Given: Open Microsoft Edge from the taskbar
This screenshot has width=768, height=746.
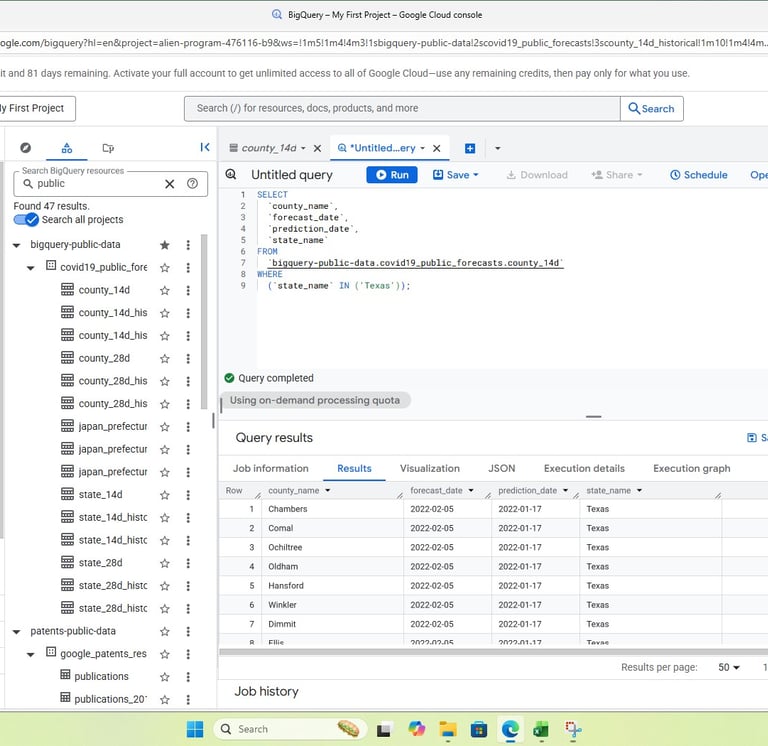Looking at the screenshot, I should coord(510,729).
